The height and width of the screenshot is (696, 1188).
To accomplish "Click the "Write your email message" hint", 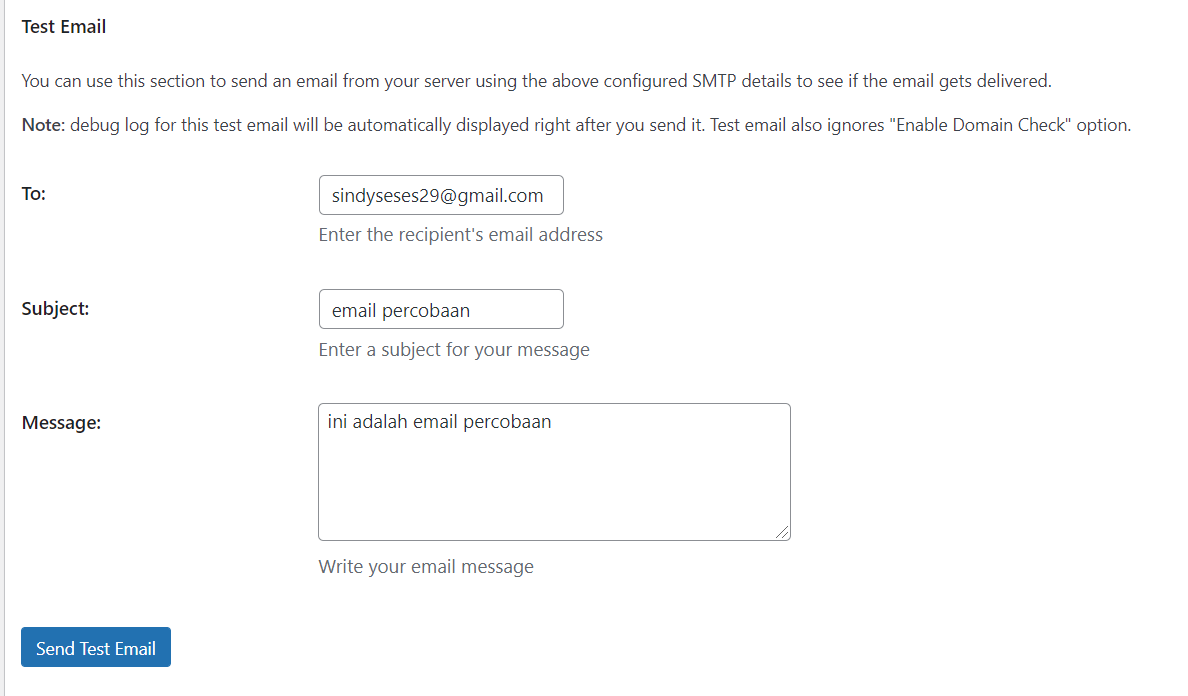I will point(426,567).
